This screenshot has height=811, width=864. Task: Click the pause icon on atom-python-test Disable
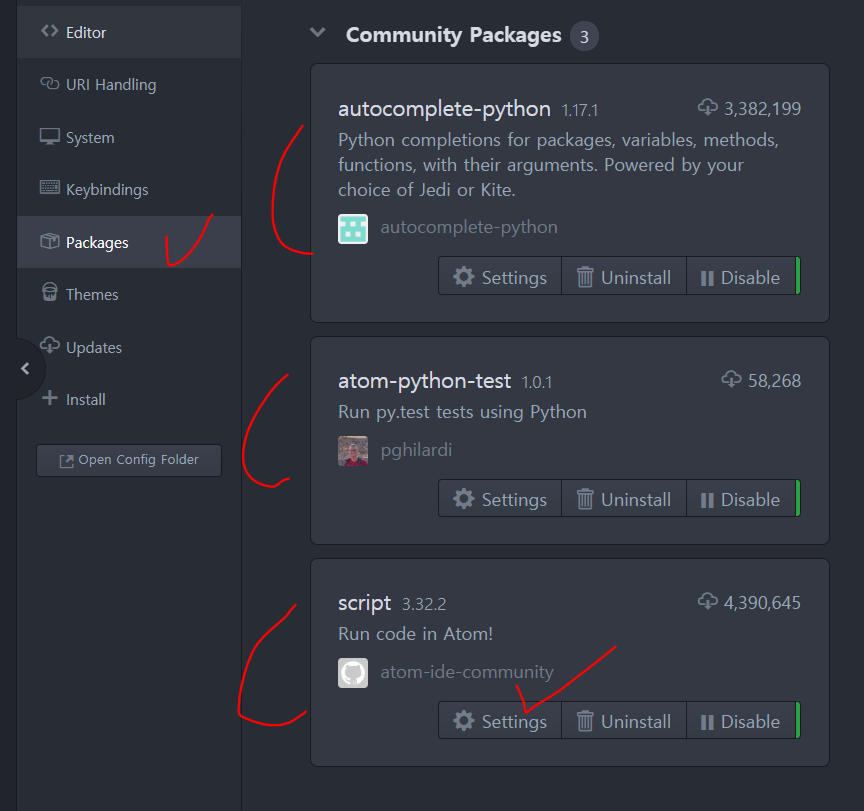[x=707, y=500]
